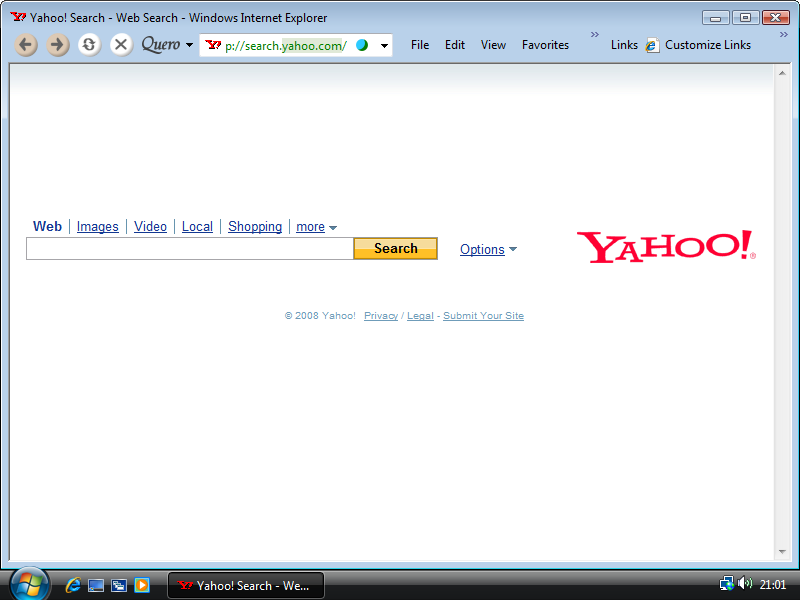Open the Submit Your Site link
Screen dimensions: 800x600
tap(483, 316)
